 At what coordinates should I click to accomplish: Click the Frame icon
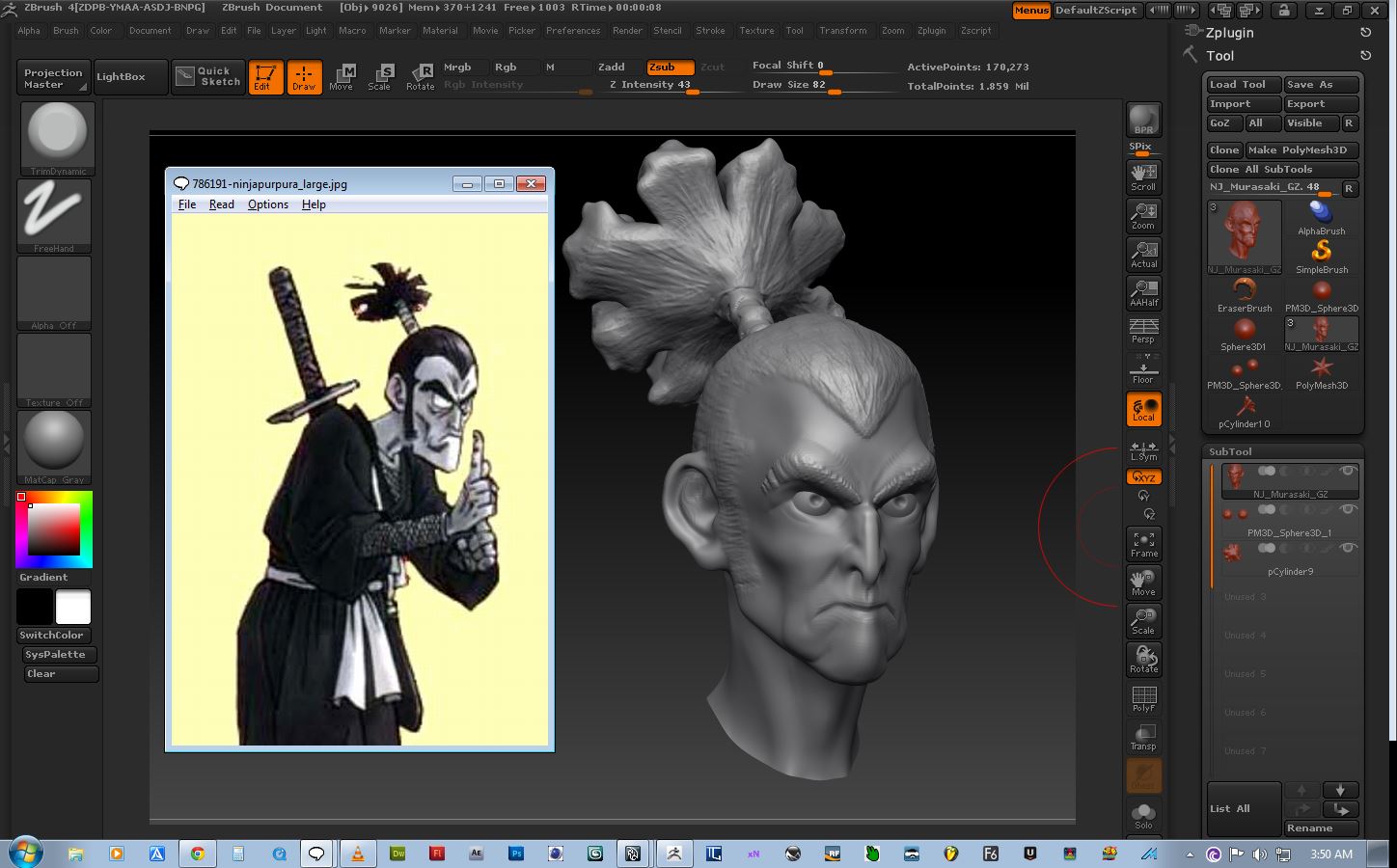[1143, 544]
